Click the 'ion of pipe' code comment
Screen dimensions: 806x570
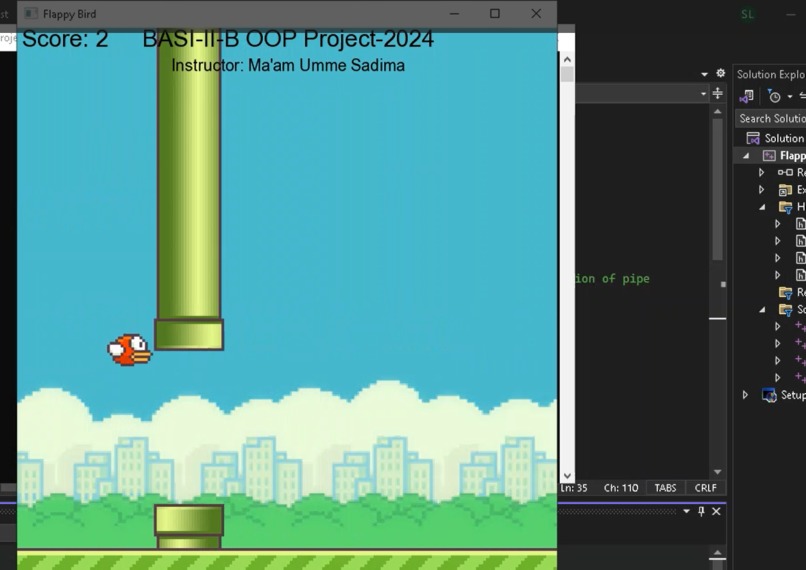[x=612, y=279]
